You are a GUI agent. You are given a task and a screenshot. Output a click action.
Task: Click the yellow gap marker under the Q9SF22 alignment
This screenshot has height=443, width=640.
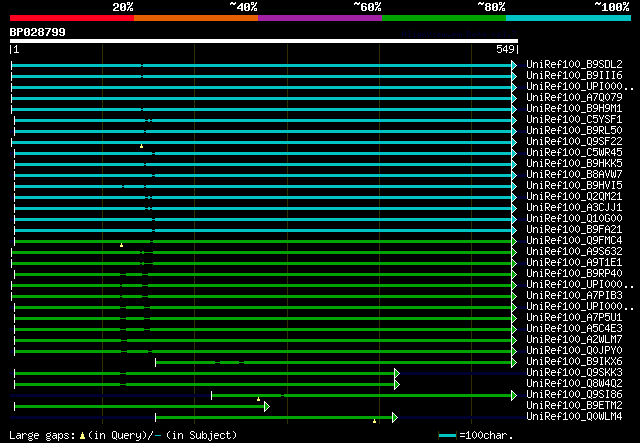(x=141, y=146)
